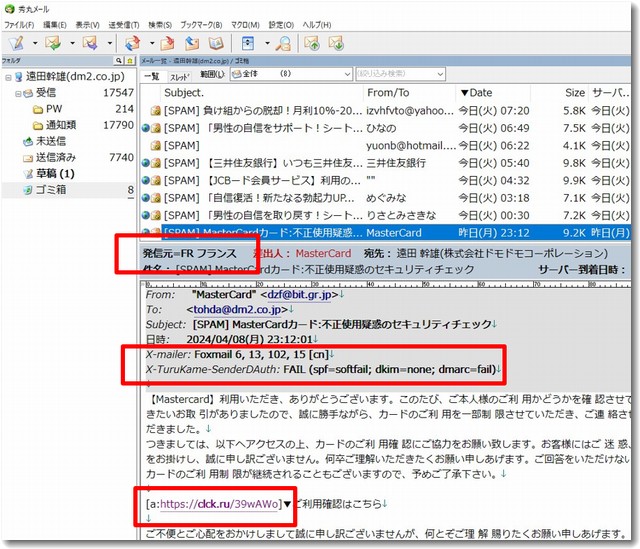This screenshot has width=640, height=549.
Task: Click the new mail compose icon
Action: [x=16, y=43]
